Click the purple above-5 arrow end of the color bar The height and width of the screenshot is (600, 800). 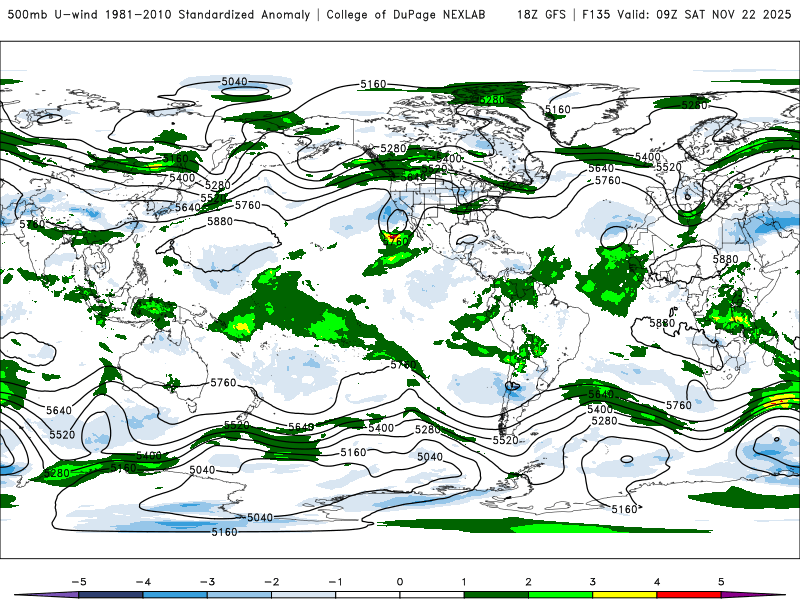(x=753, y=595)
